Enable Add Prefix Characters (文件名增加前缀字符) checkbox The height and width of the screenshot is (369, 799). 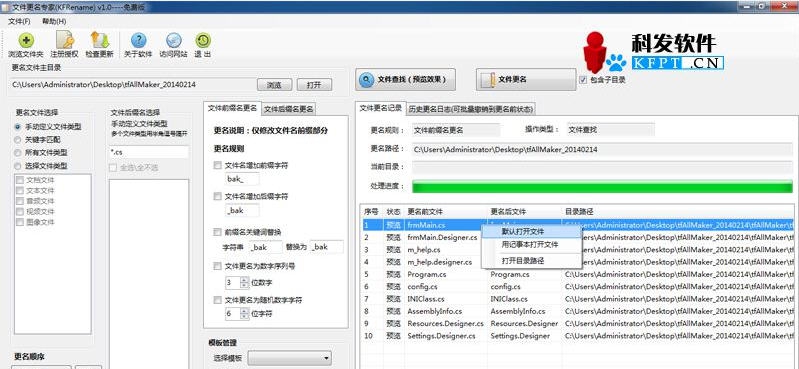pyautogui.click(x=218, y=165)
